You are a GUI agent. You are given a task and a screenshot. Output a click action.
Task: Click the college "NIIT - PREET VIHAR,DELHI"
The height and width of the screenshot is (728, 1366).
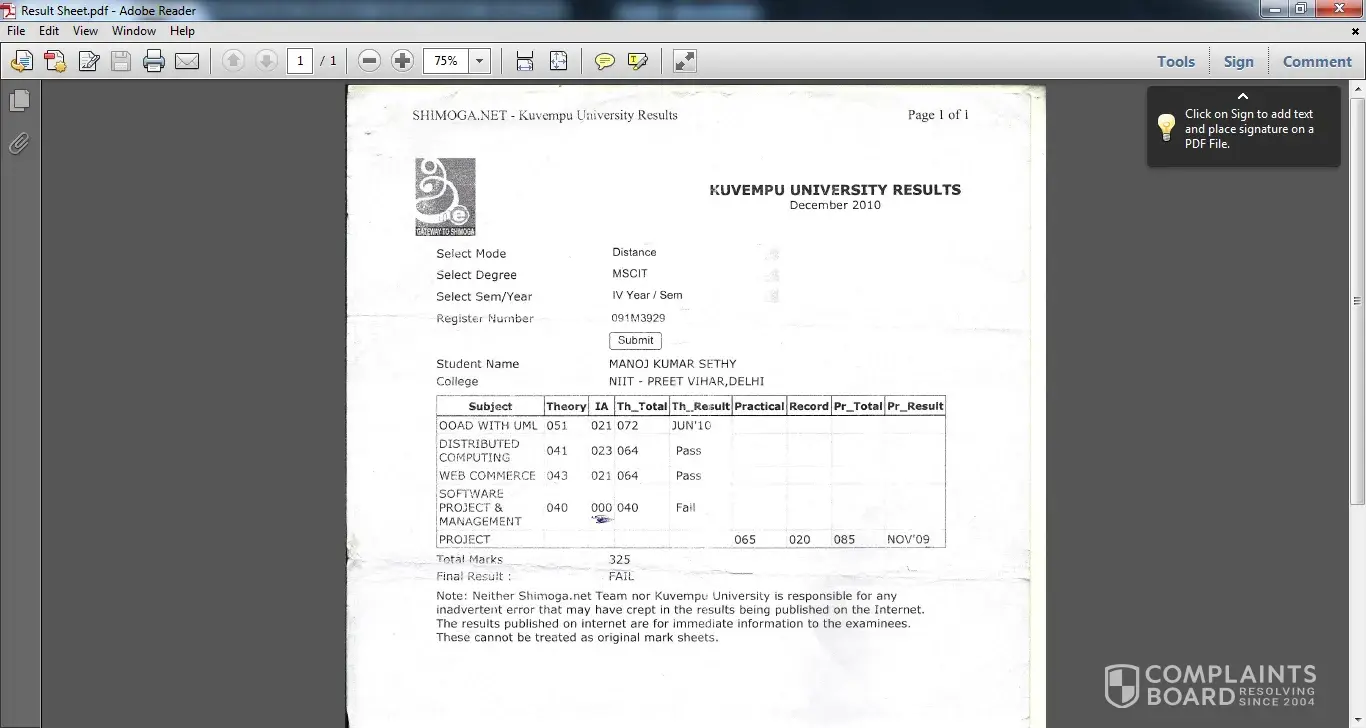[x=686, y=381]
